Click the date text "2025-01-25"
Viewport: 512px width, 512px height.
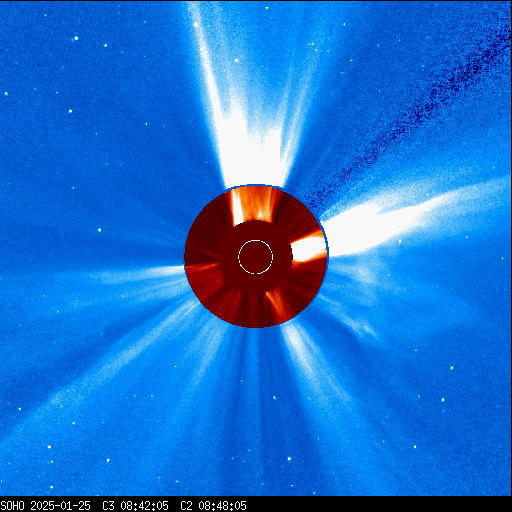[x=60, y=506]
